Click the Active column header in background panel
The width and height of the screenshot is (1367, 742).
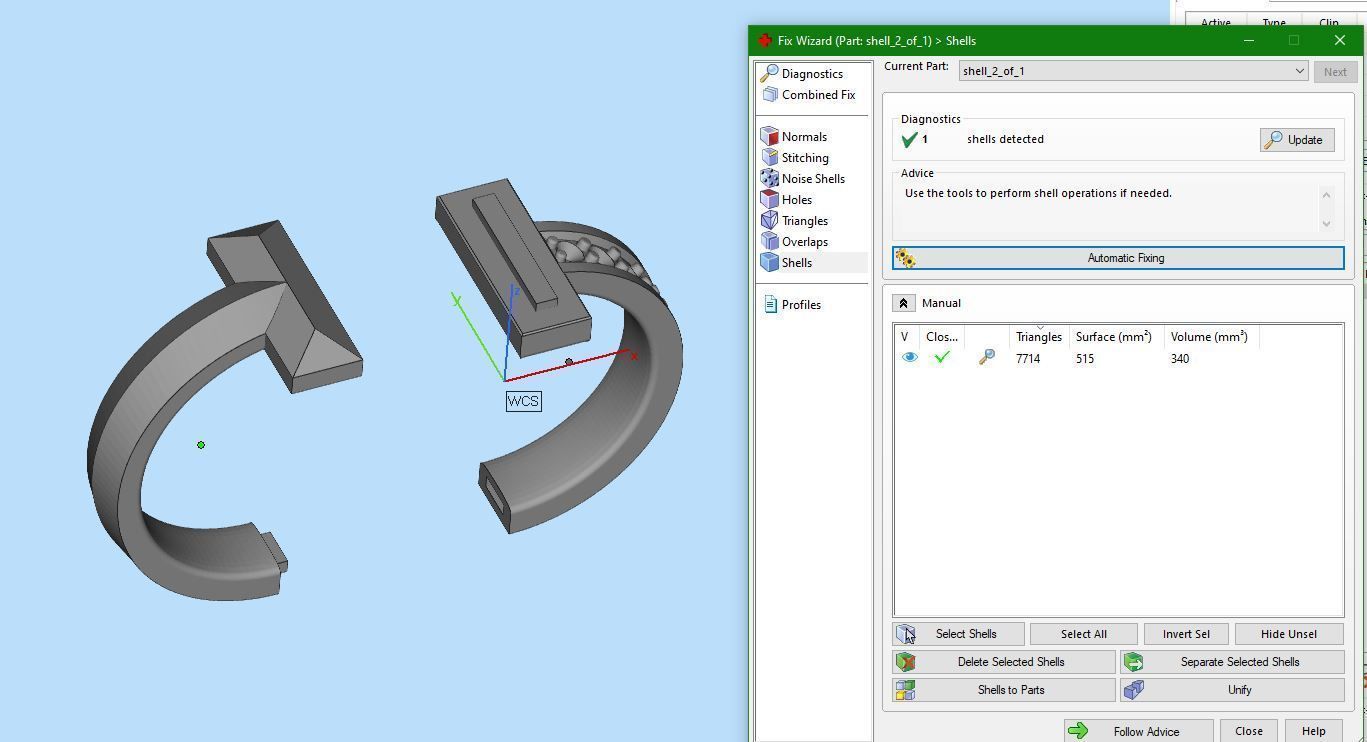(1215, 23)
